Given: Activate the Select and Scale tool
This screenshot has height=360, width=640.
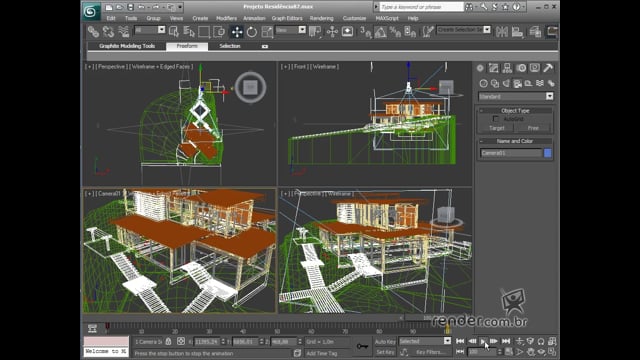Looking at the screenshot, I should [x=267, y=31].
